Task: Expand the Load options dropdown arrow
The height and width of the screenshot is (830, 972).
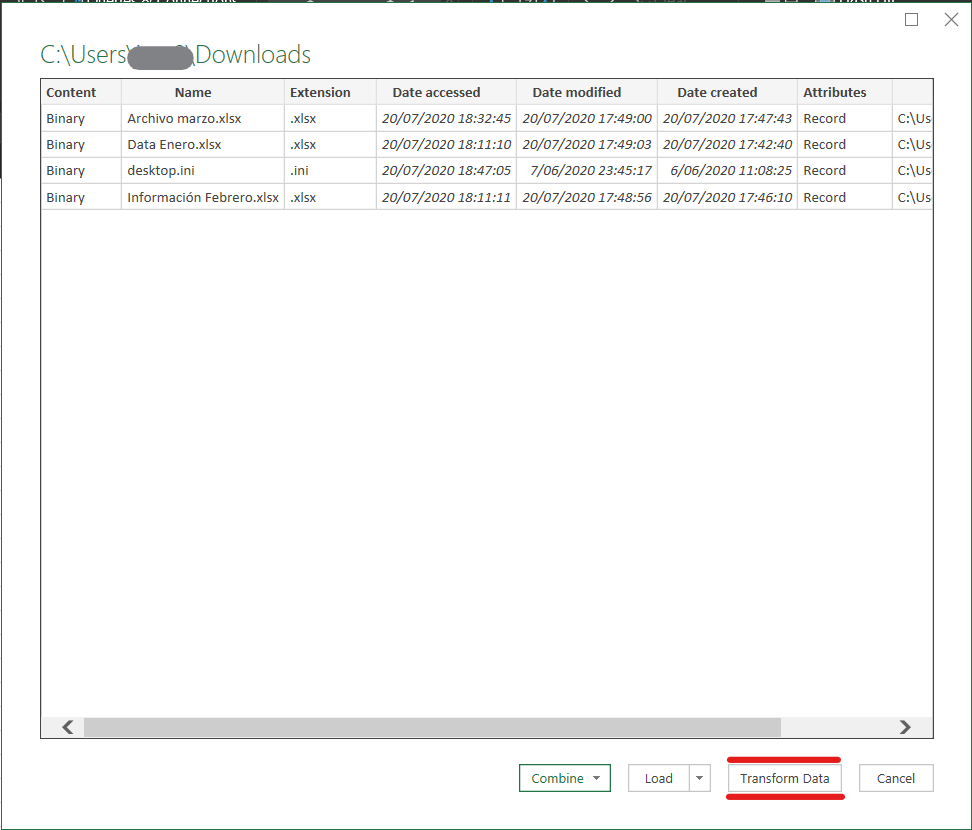Action: click(700, 778)
